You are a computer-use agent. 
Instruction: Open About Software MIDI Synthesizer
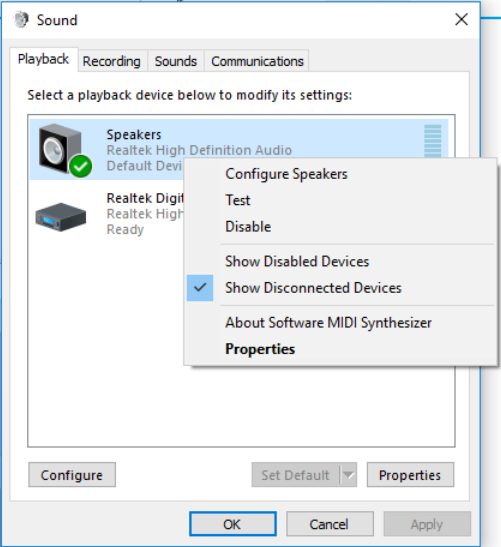coord(328,323)
